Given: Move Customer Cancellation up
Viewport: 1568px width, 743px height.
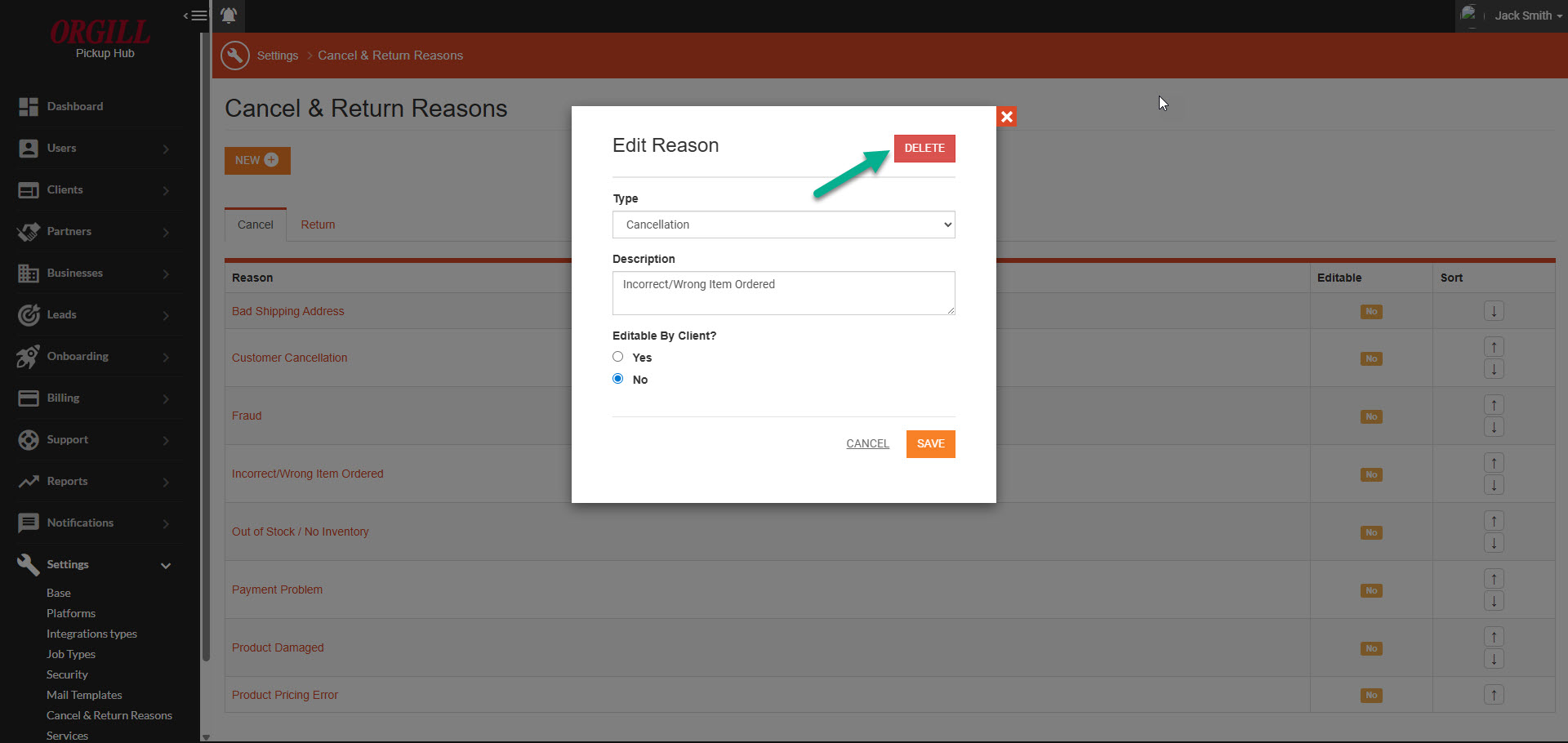Looking at the screenshot, I should (1494, 347).
